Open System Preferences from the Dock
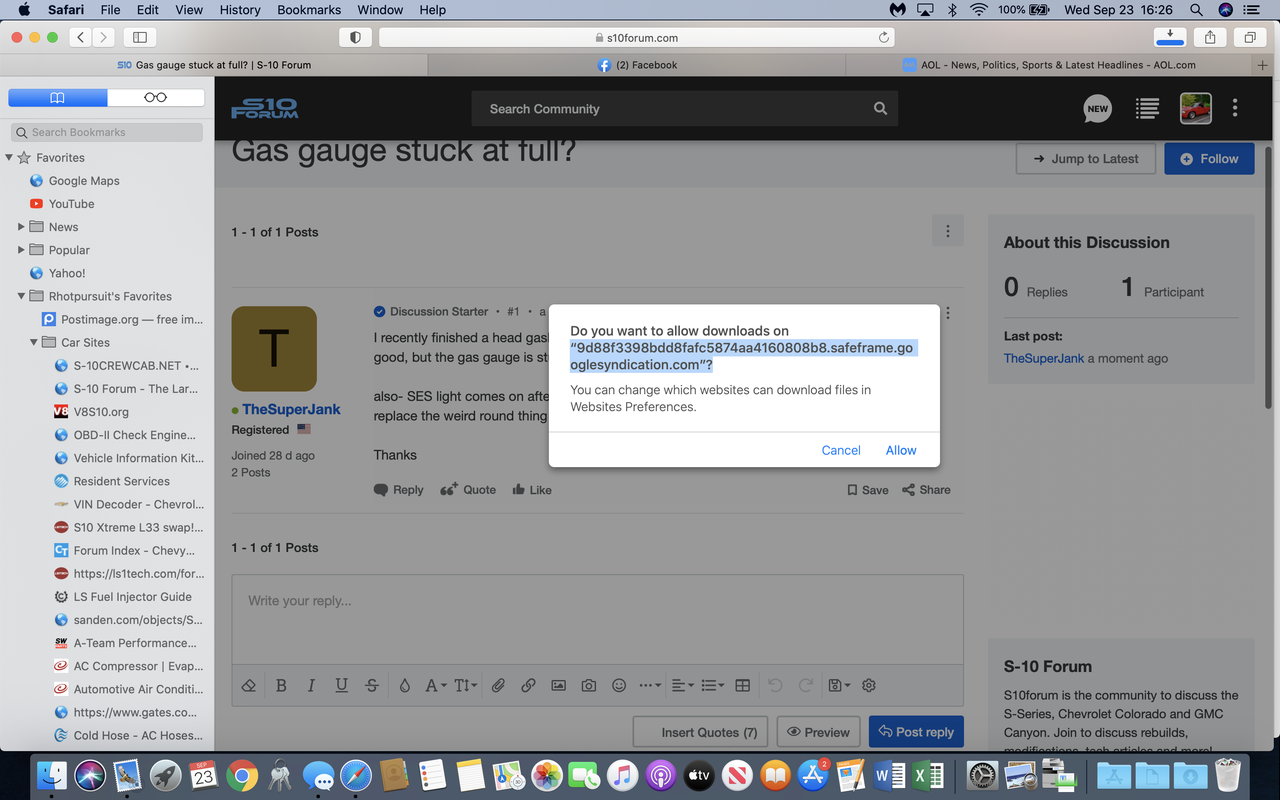Screen dimensions: 1280x800 (983, 775)
